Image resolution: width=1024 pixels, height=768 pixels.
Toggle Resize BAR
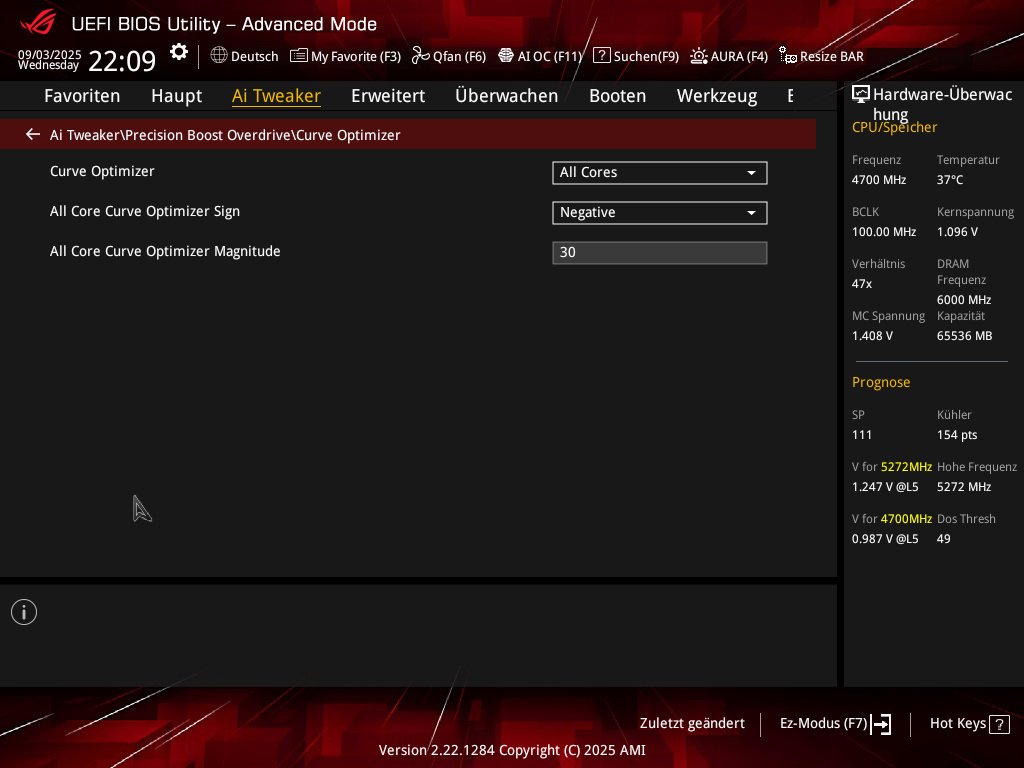(822, 56)
